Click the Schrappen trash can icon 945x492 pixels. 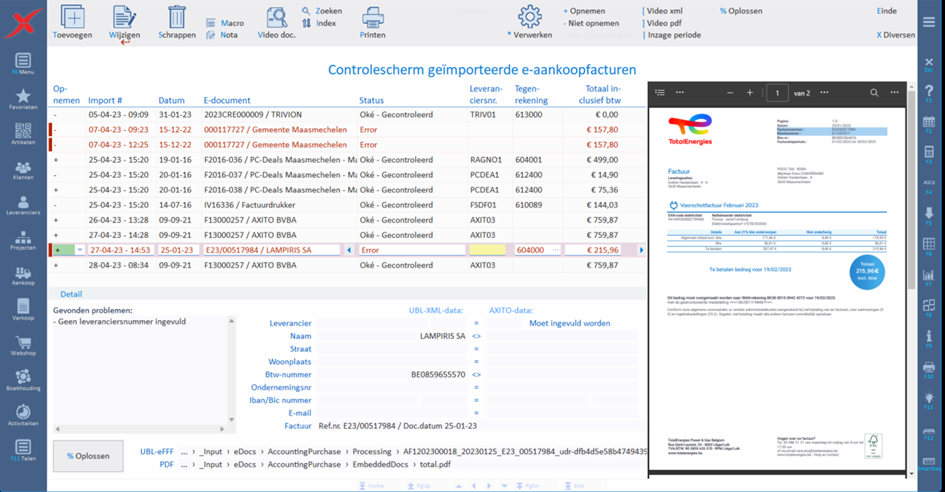point(177,17)
